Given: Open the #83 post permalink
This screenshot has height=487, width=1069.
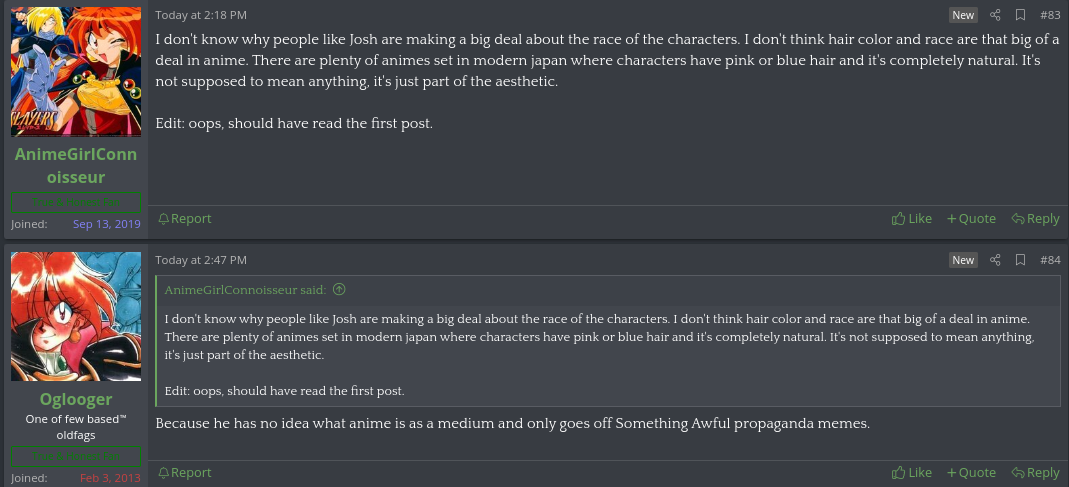Looking at the screenshot, I should pos(1050,15).
